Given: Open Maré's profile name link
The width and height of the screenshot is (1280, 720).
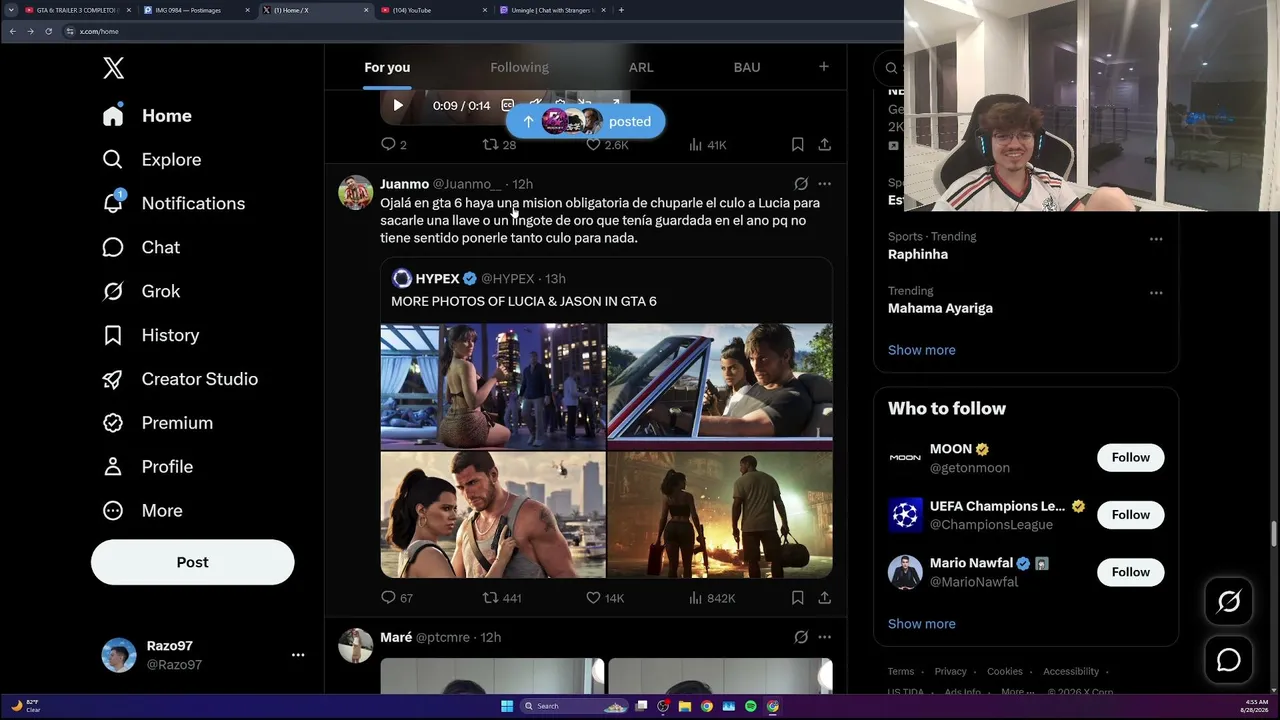Looking at the screenshot, I should [x=396, y=637].
